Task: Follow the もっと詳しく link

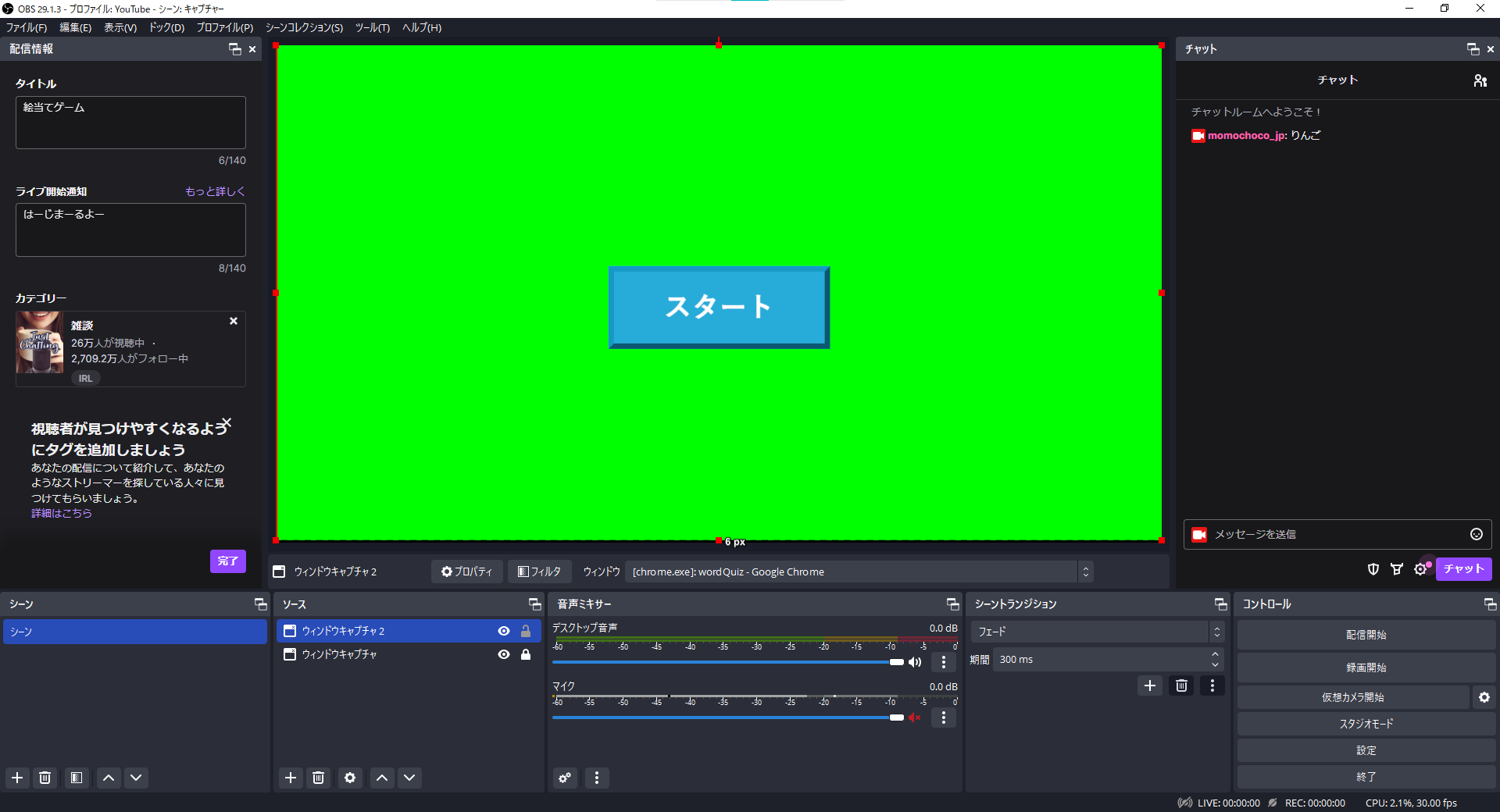Action: (215, 191)
